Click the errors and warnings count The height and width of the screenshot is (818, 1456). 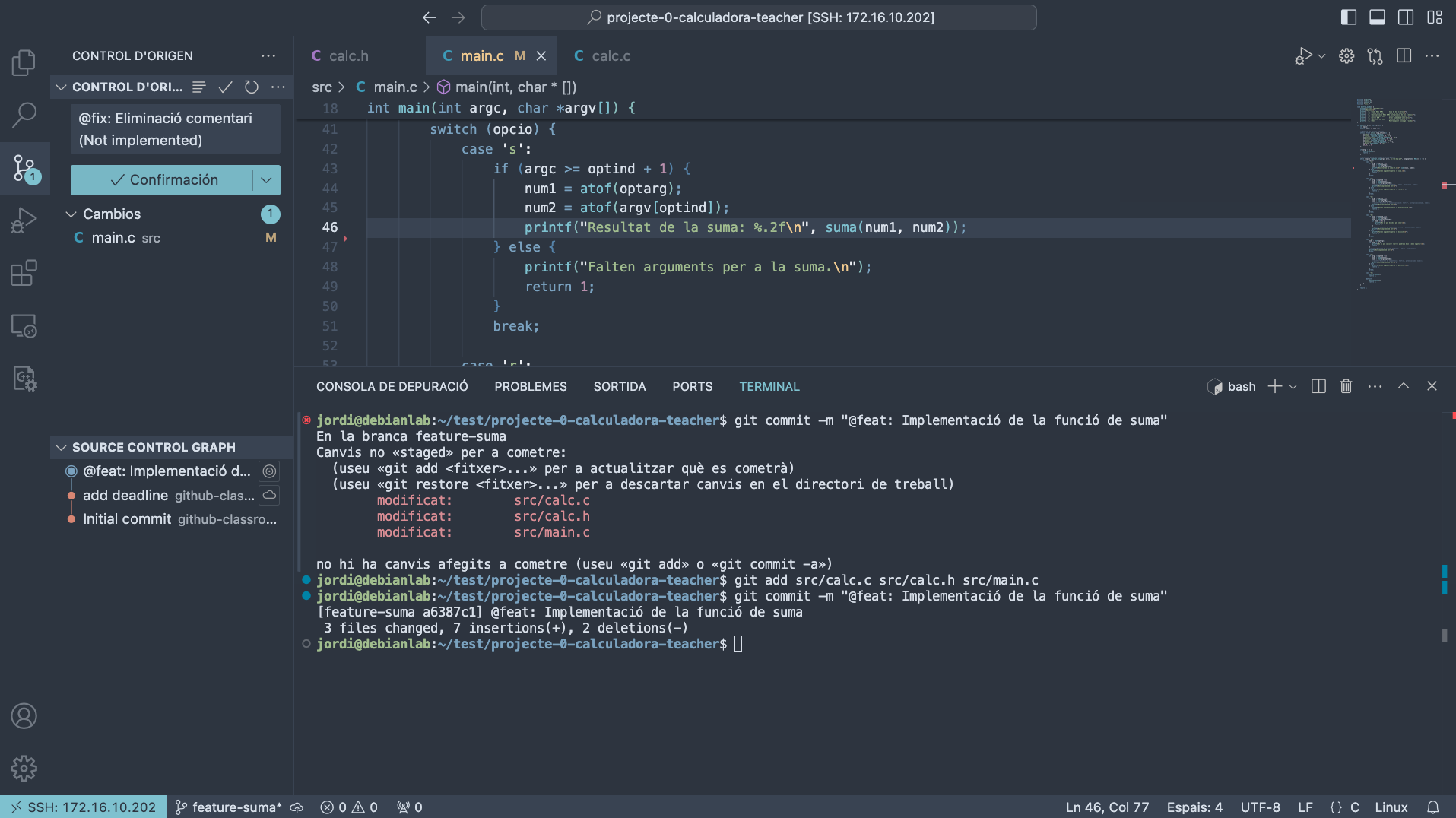(x=349, y=807)
